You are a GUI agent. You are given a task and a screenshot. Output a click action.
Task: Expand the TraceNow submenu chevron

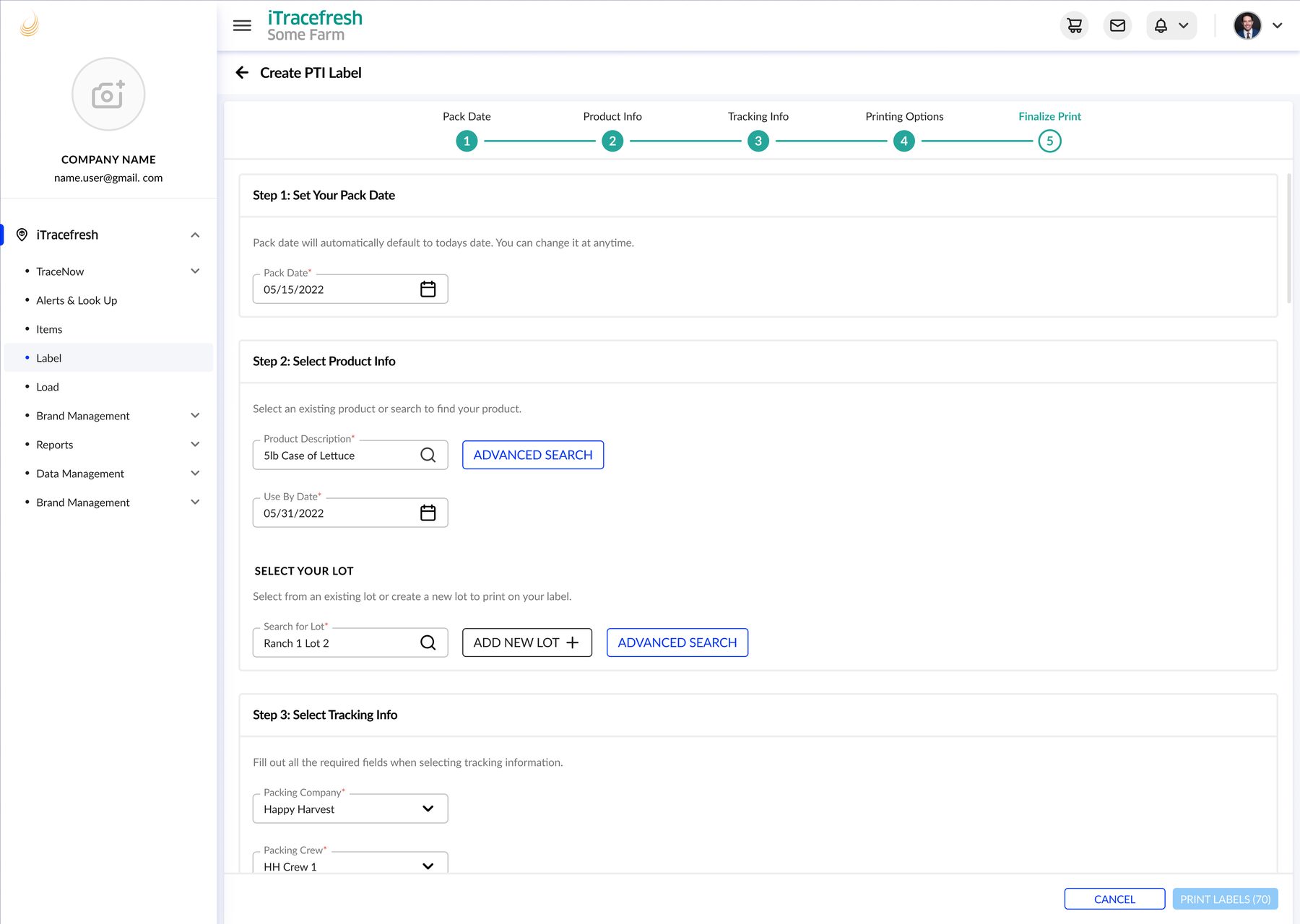point(195,271)
